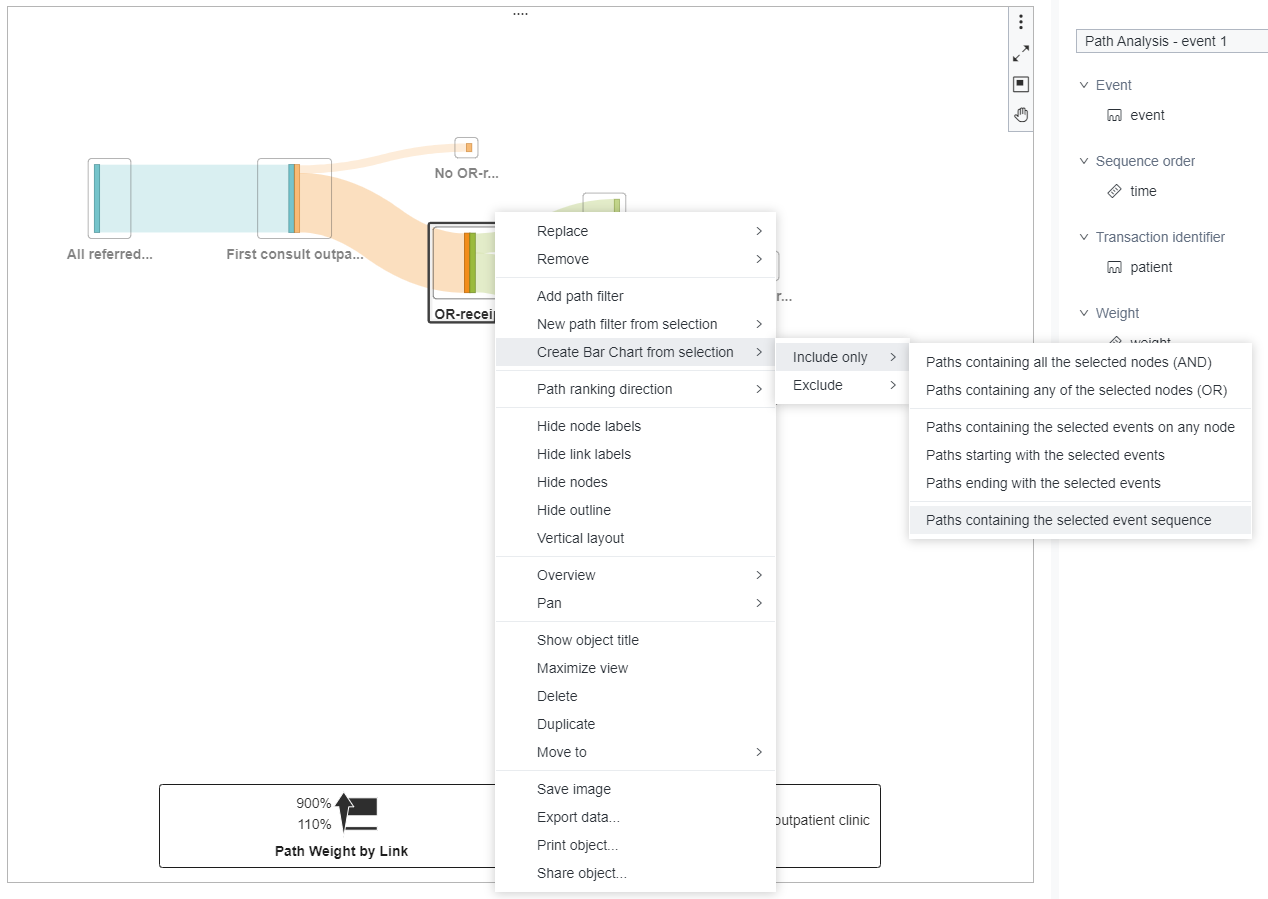Collapse the Transaction identifier section
This screenshot has width=1268, height=899.
pos(1084,237)
